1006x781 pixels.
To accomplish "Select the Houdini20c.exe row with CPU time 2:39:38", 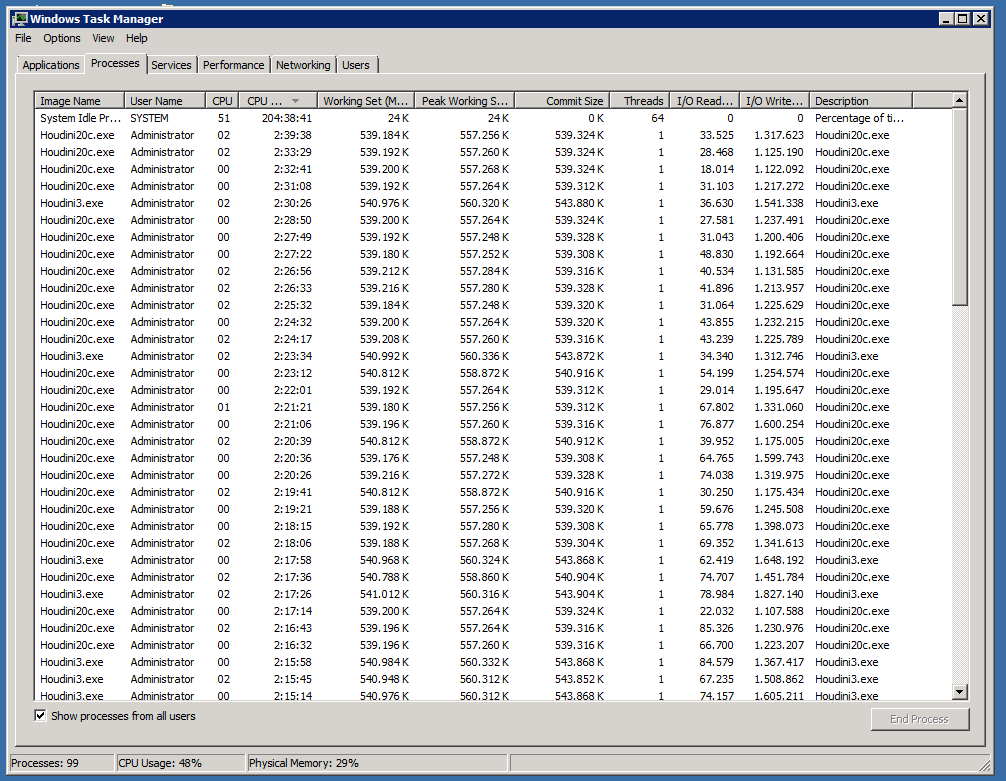I will [x=493, y=135].
